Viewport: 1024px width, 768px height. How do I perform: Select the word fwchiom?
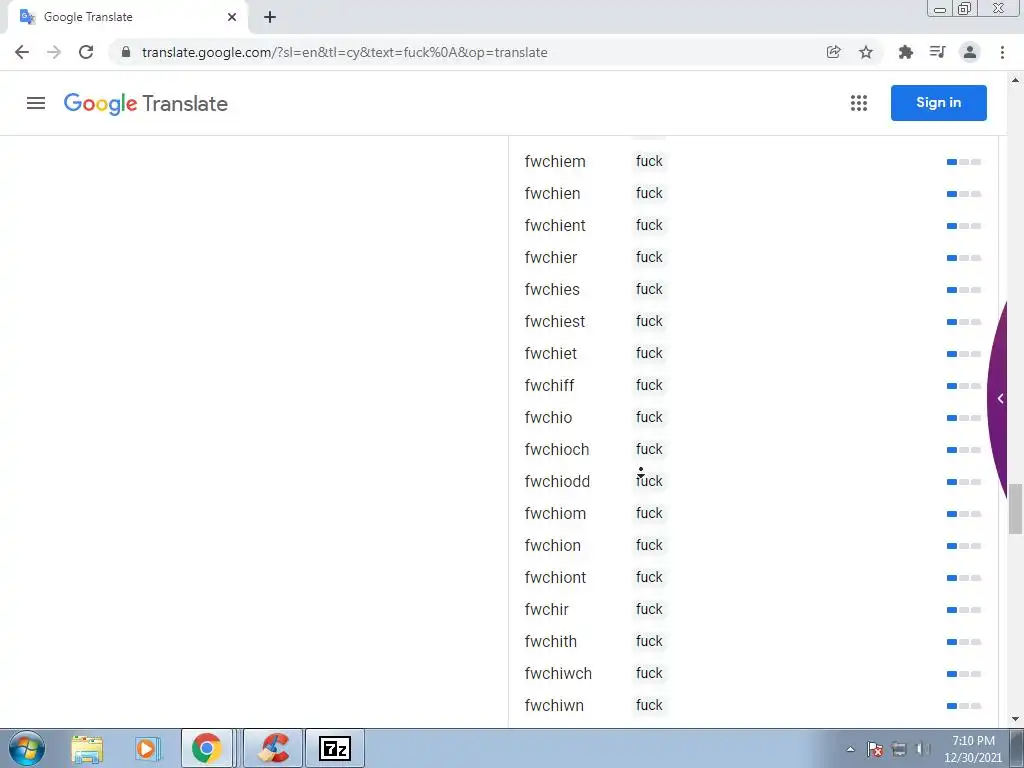pos(555,513)
